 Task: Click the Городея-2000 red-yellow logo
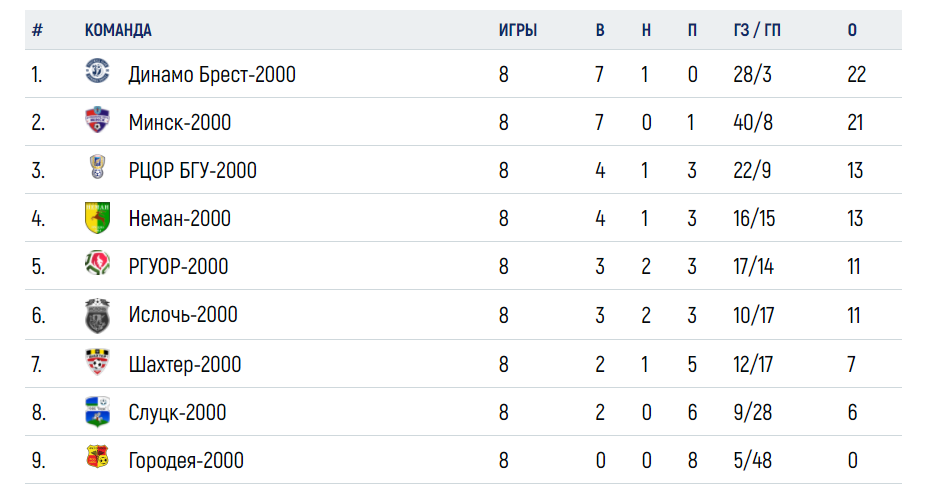(97, 457)
